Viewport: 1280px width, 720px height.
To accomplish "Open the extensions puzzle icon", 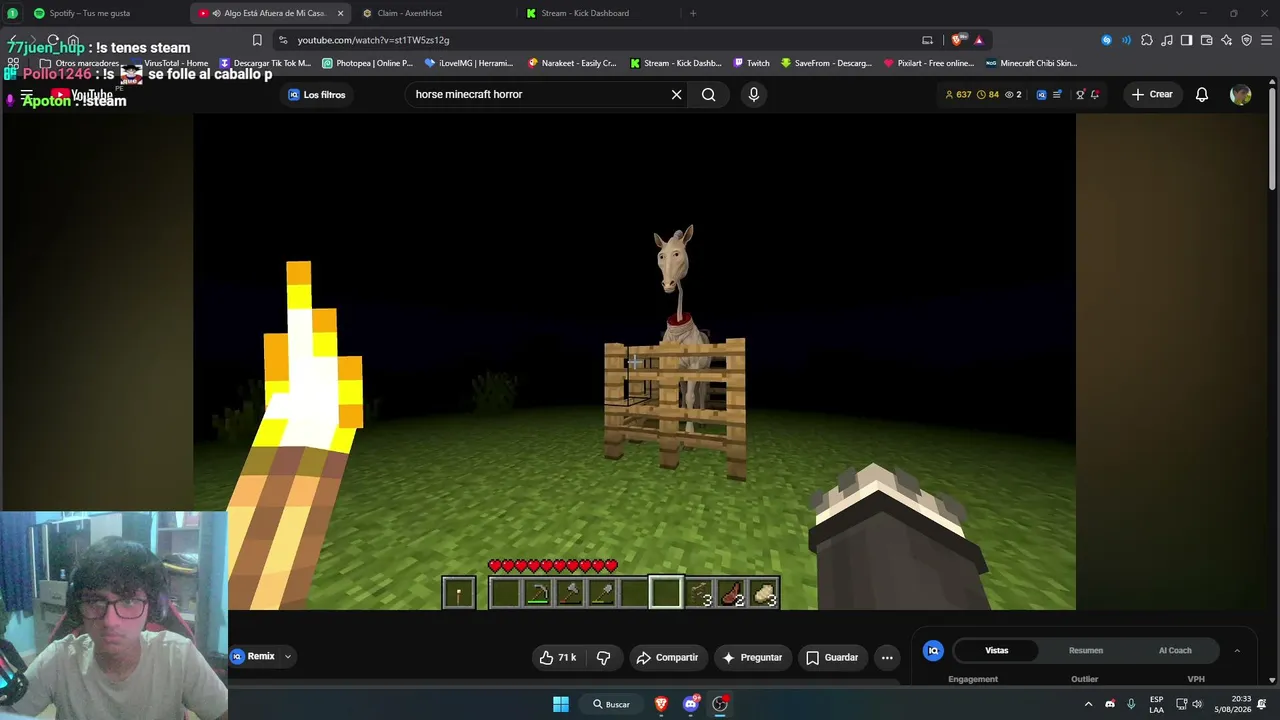I will tap(1147, 40).
